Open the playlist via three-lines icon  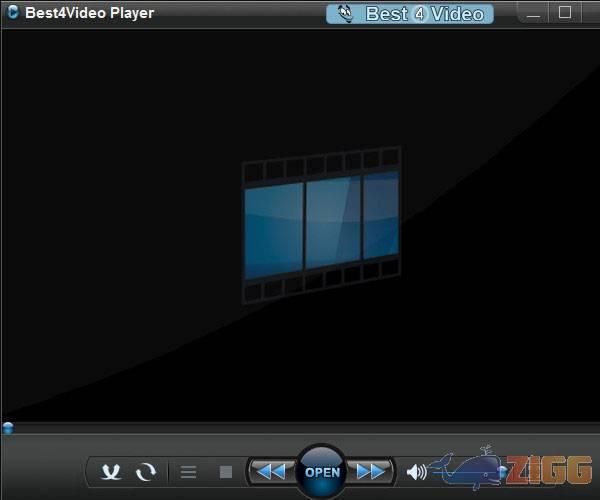tap(188, 472)
